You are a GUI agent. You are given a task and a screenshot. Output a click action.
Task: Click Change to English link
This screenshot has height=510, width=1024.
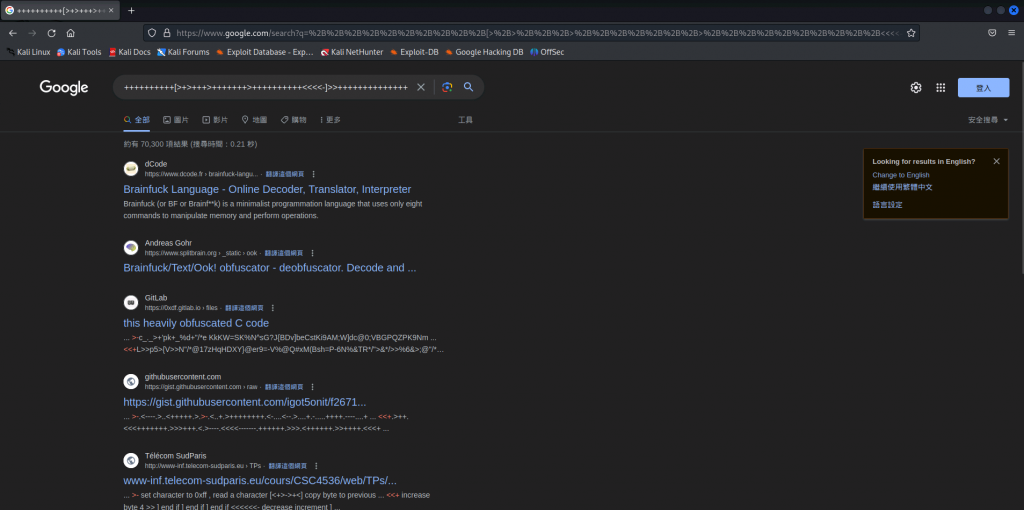(x=901, y=175)
